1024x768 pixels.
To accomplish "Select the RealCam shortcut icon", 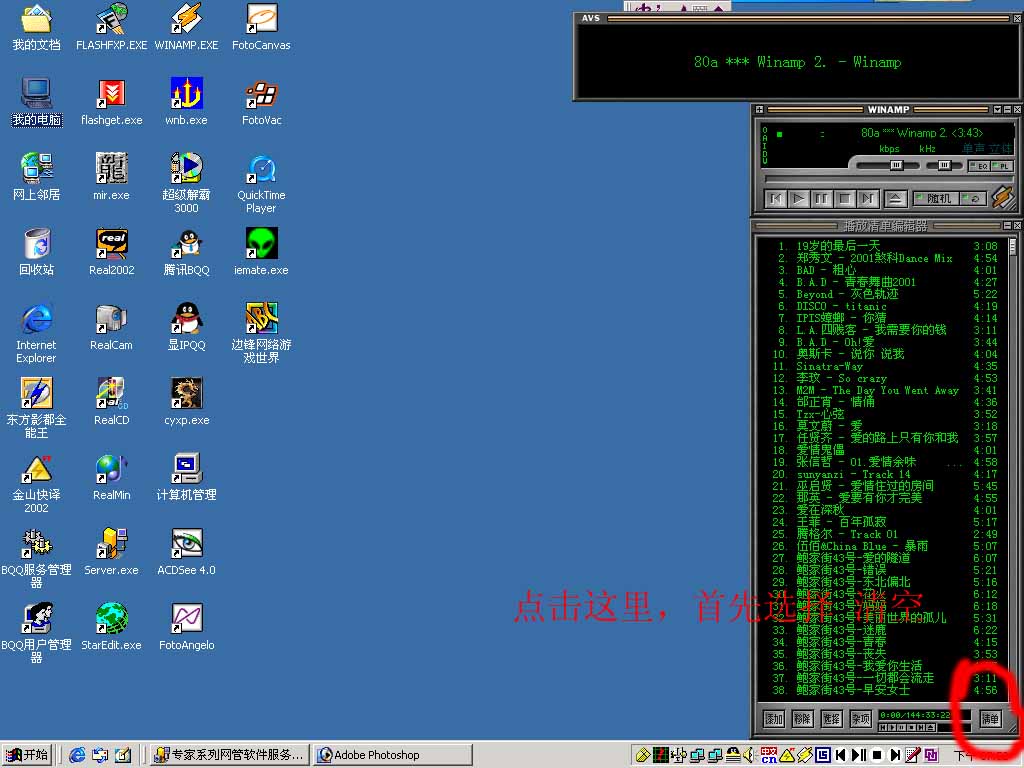I will [112, 327].
